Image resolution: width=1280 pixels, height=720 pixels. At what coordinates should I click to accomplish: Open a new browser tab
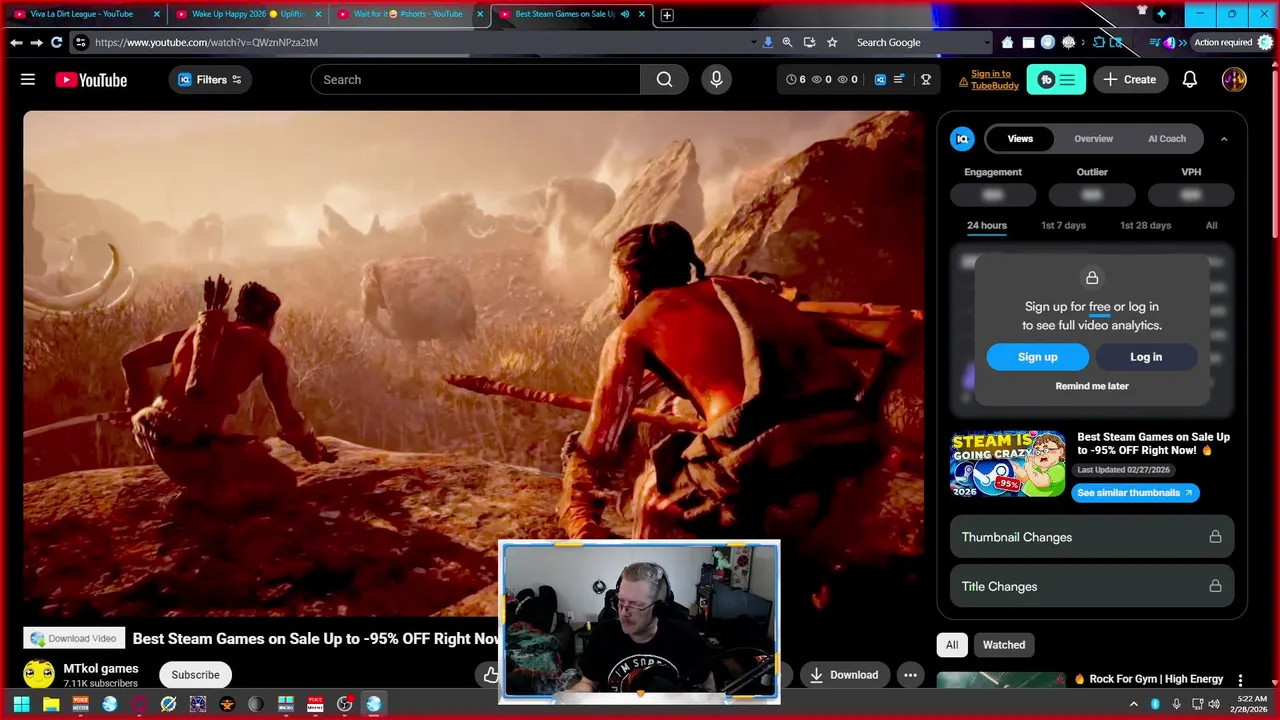click(667, 15)
